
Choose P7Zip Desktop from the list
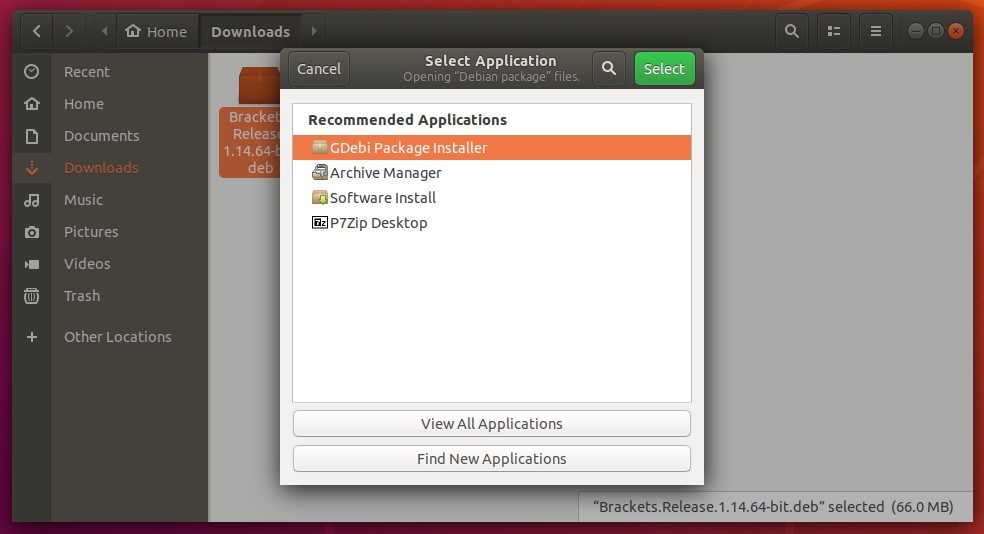491,223
